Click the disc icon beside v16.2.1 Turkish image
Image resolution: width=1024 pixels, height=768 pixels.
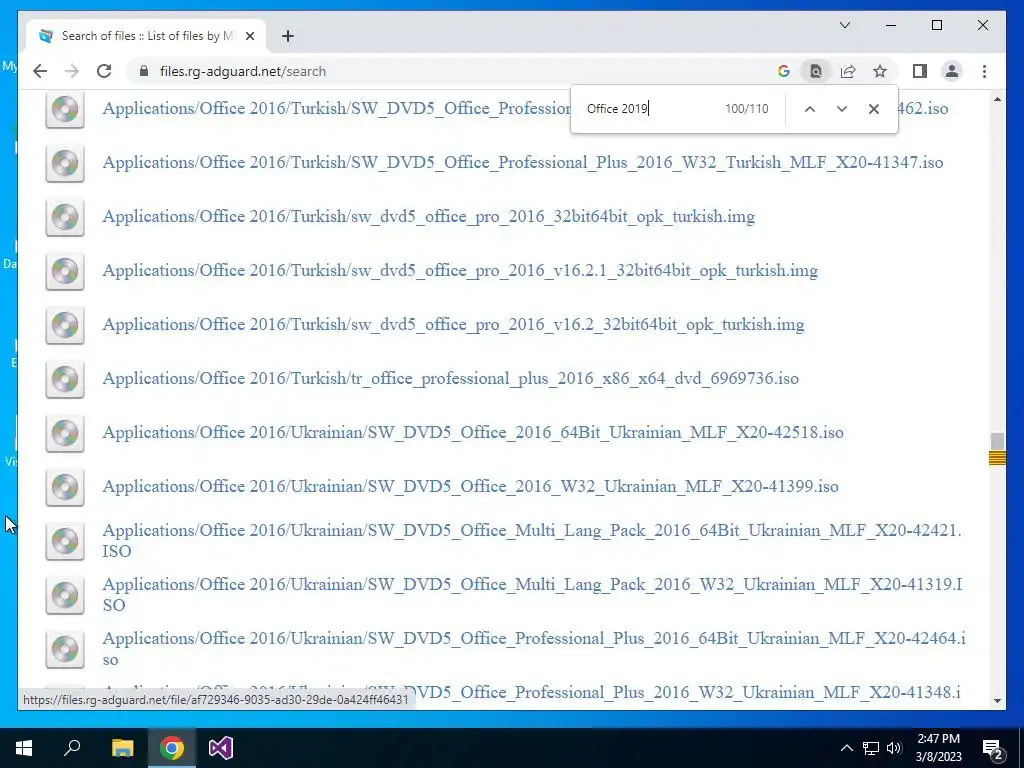[x=65, y=271]
